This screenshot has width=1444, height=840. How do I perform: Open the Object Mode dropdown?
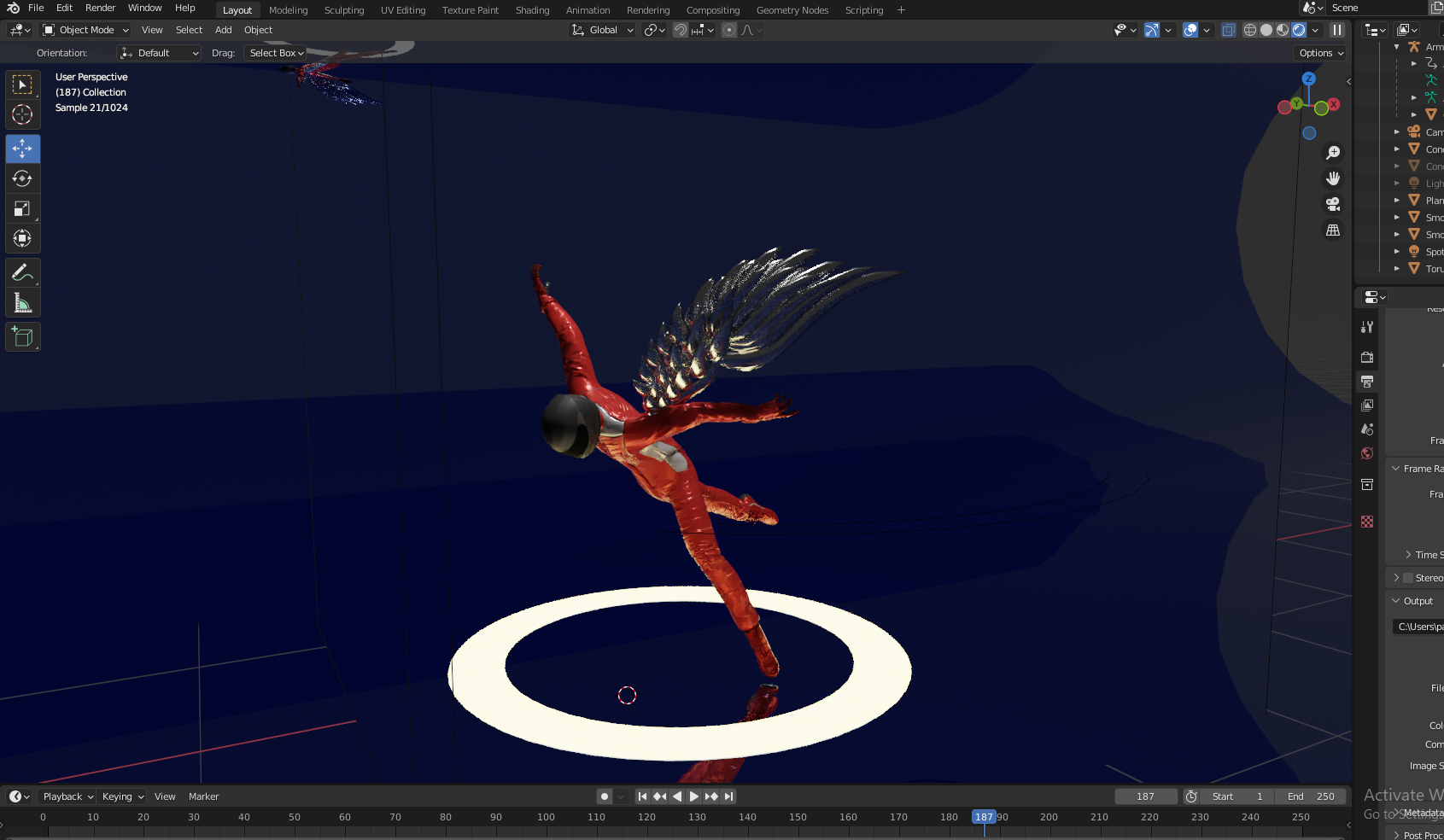pyautogui.click(x=85, y=30)
